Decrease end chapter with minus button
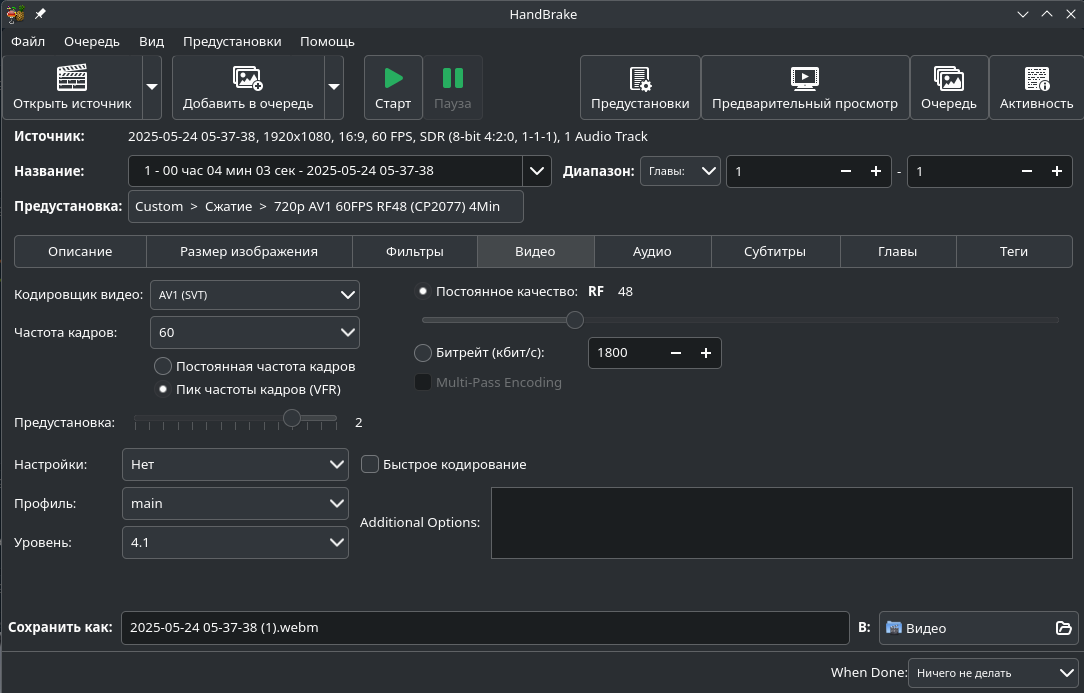This screenshot has height=693, width=1084. (1027, 171)
